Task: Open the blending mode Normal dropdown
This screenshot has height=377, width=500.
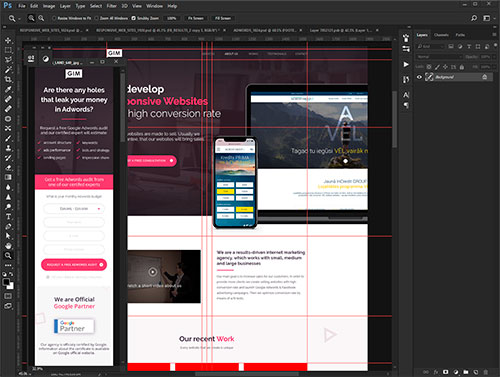Action: click(439, 57)
